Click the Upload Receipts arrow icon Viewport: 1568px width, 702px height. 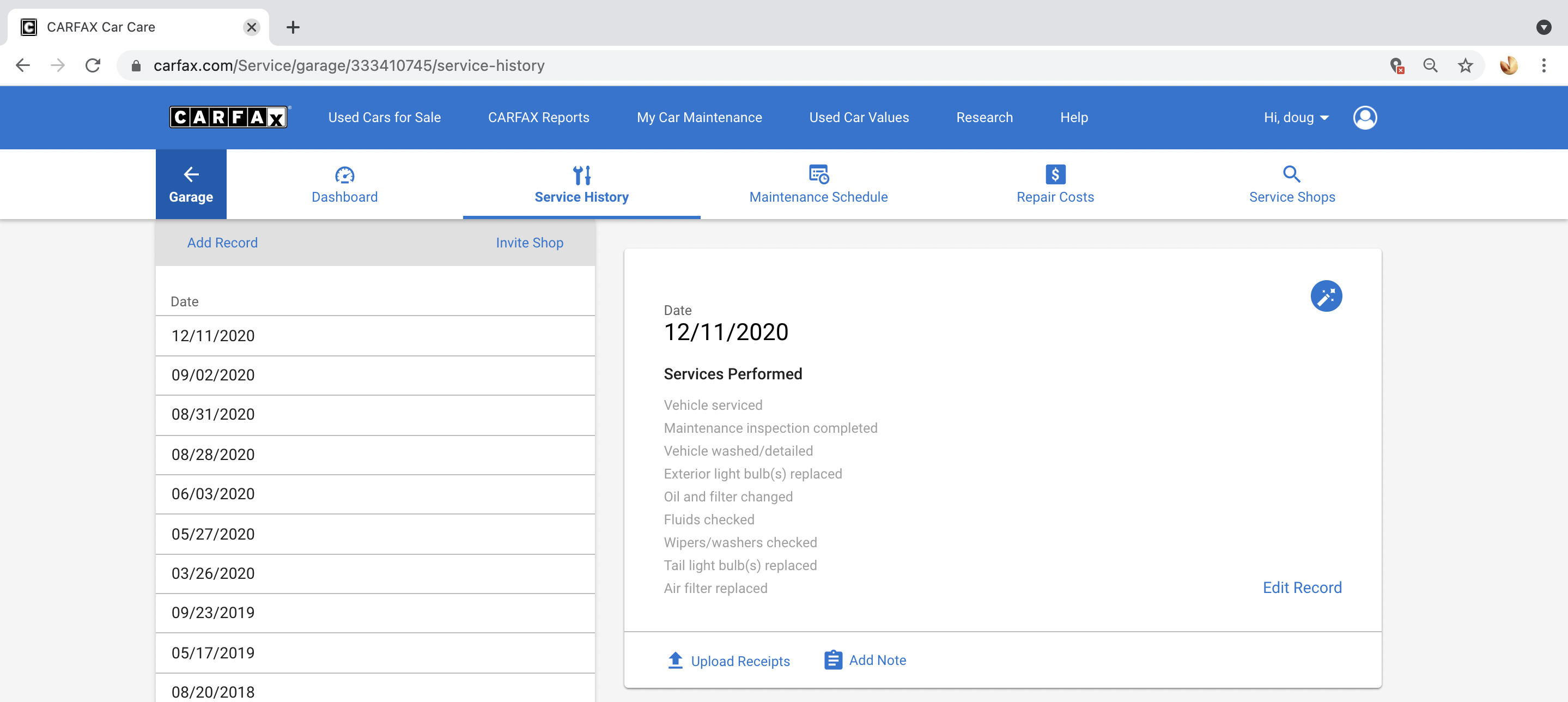click(675, 660)
